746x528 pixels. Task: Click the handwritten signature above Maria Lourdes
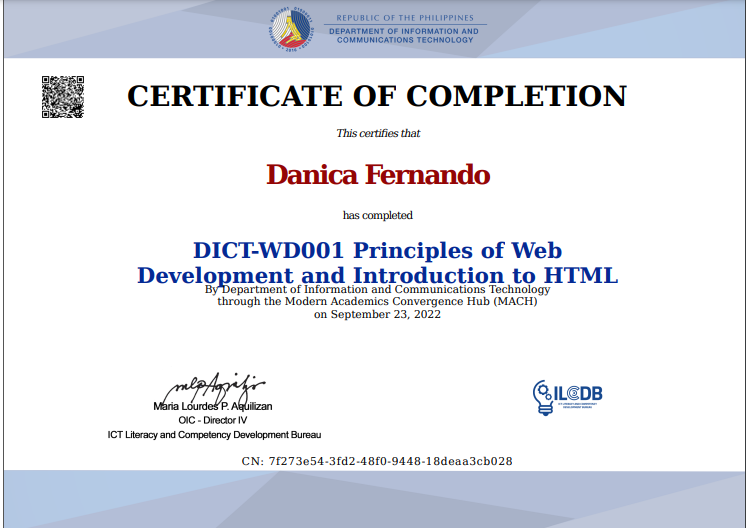pyautogui.click(x=215, y=387)
